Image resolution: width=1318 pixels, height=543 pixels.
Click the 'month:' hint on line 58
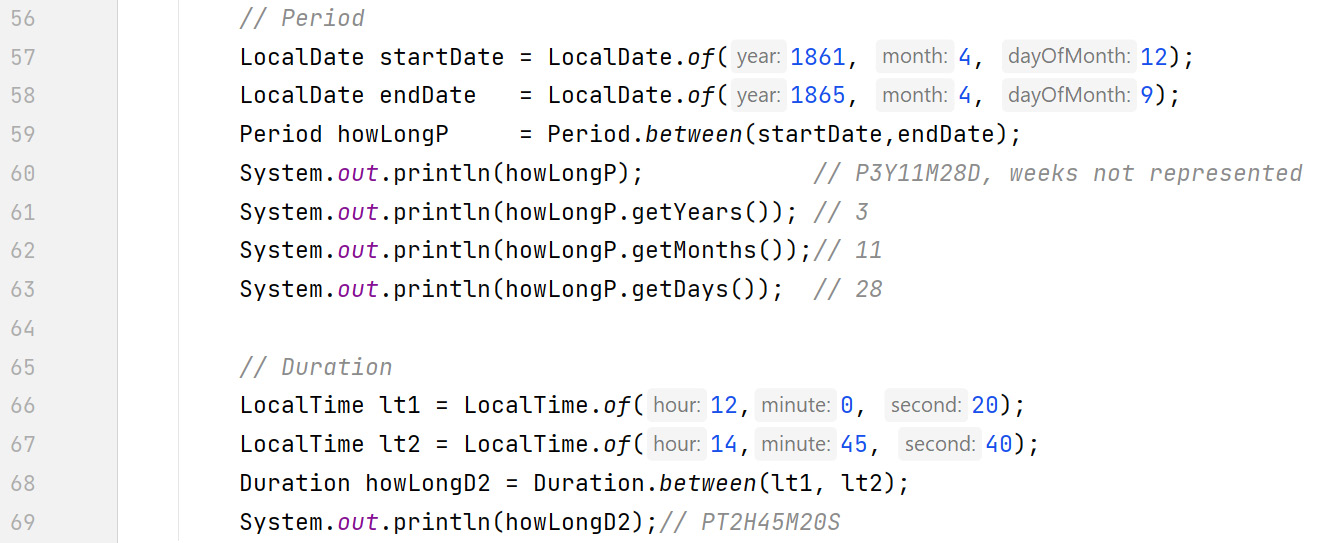pyautogui.click(x=915, y=96)
